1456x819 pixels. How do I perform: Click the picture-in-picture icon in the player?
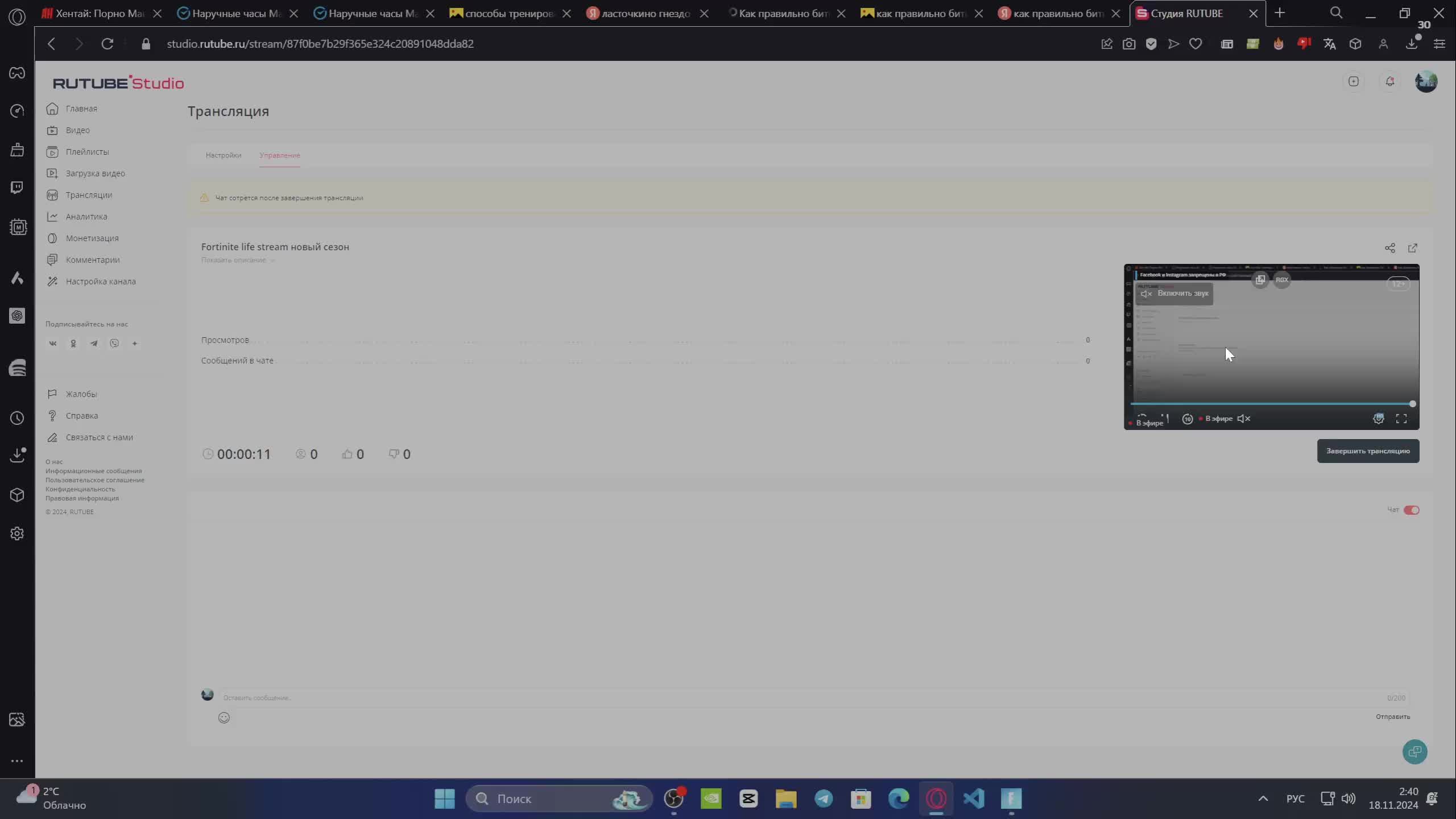pos(1260,280)
